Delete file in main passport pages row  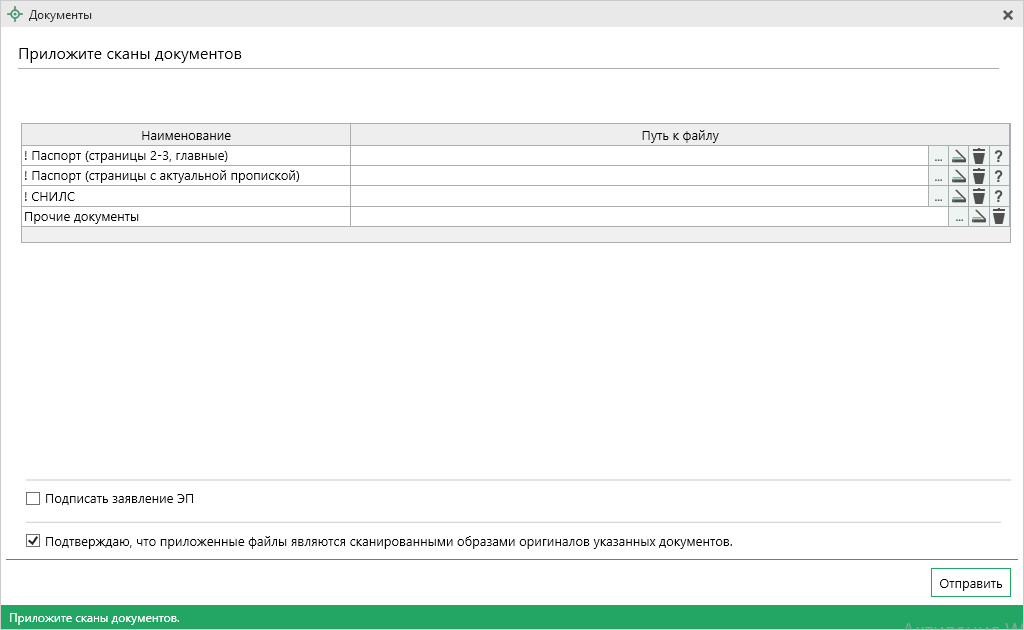(979, 156)
